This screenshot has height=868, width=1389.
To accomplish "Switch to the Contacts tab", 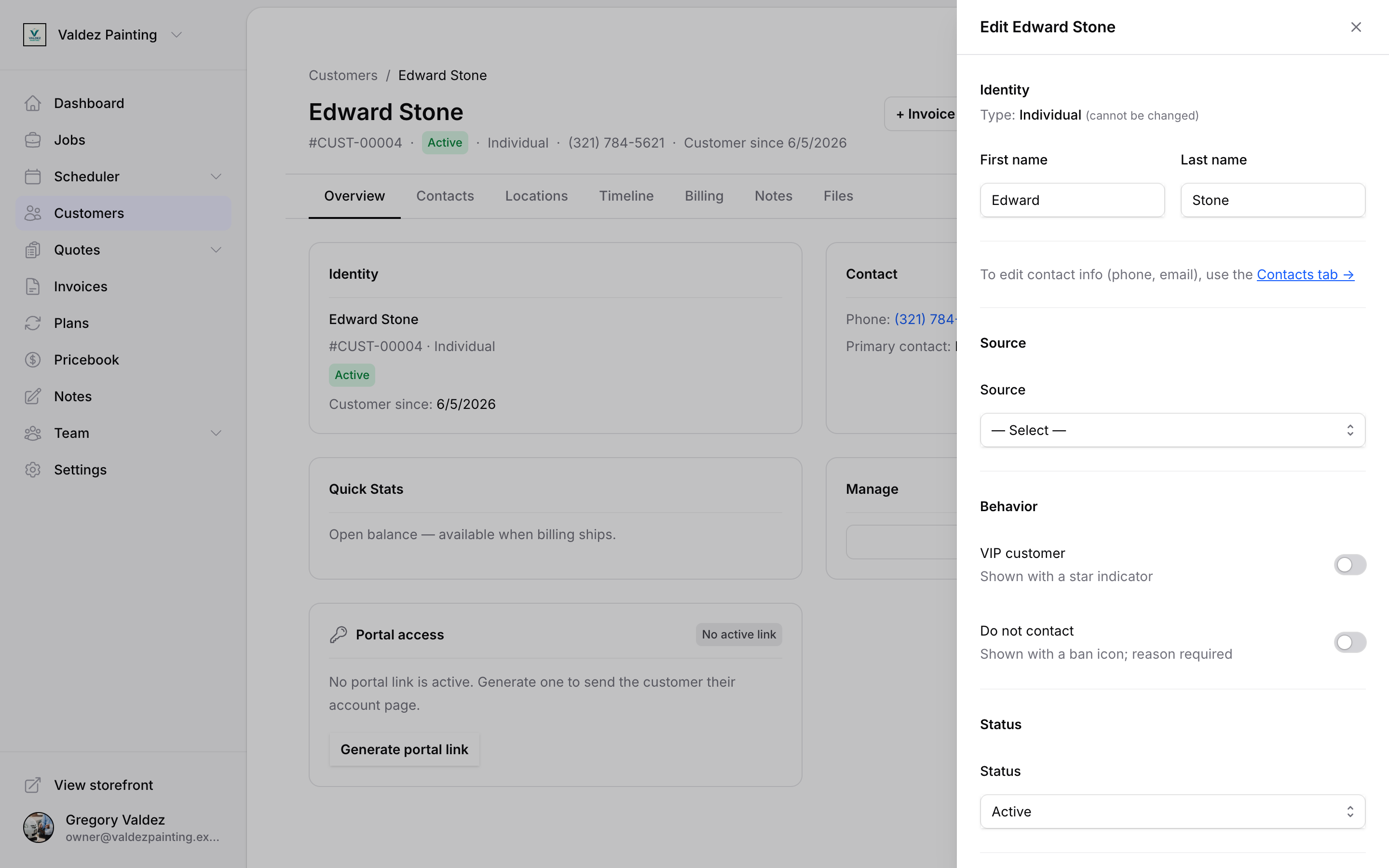I will click(x=445, y=196).
